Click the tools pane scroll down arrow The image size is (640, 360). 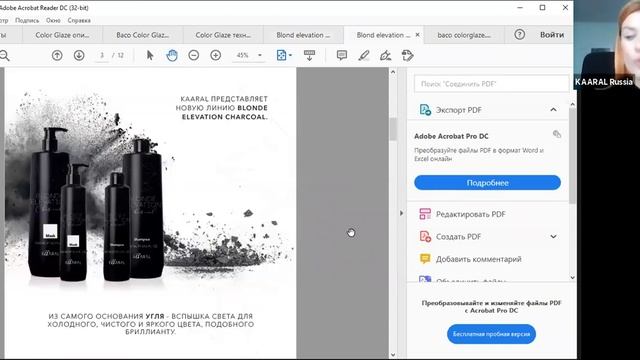click(x=572, y=277)
